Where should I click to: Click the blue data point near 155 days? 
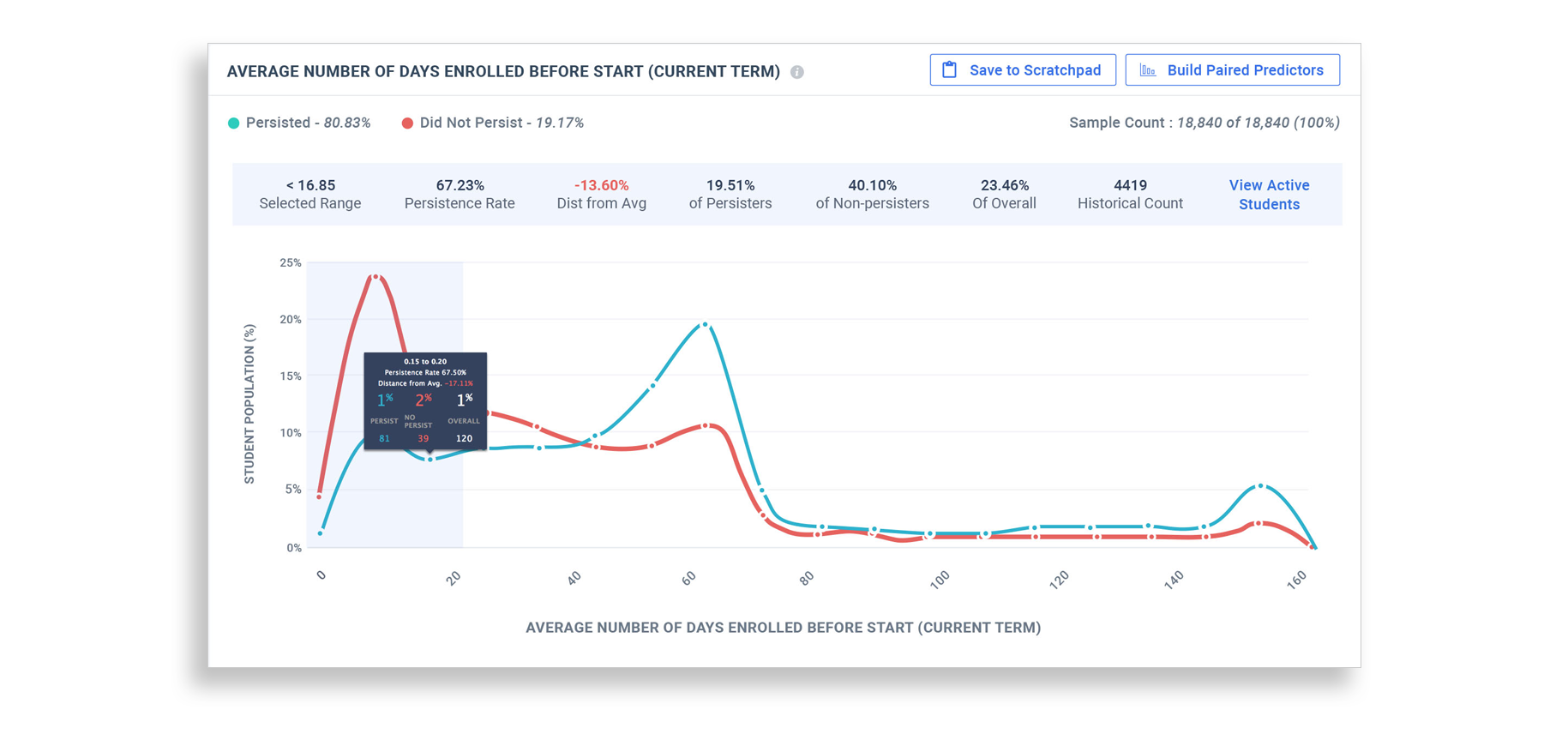tap(1260, 486)
